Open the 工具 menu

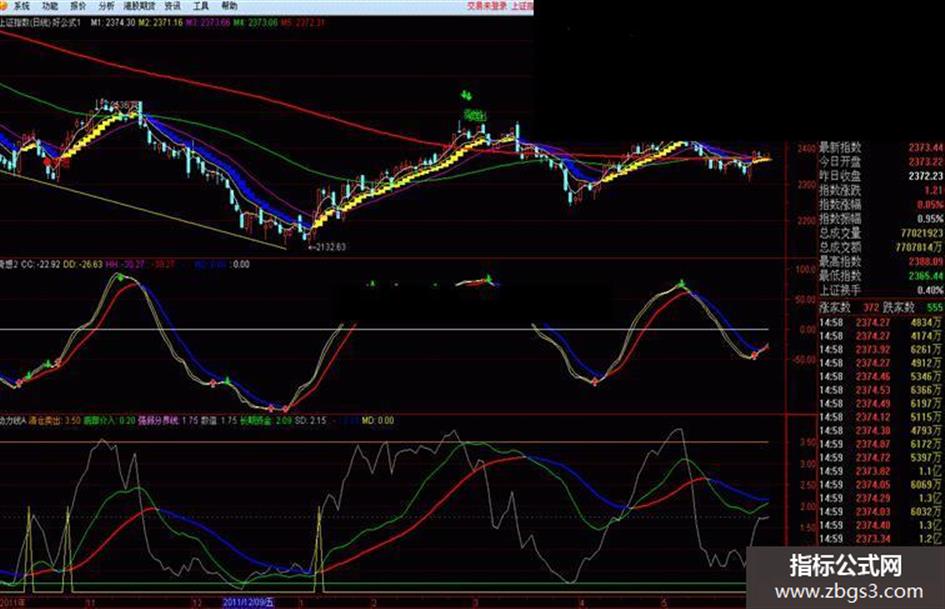201,6
